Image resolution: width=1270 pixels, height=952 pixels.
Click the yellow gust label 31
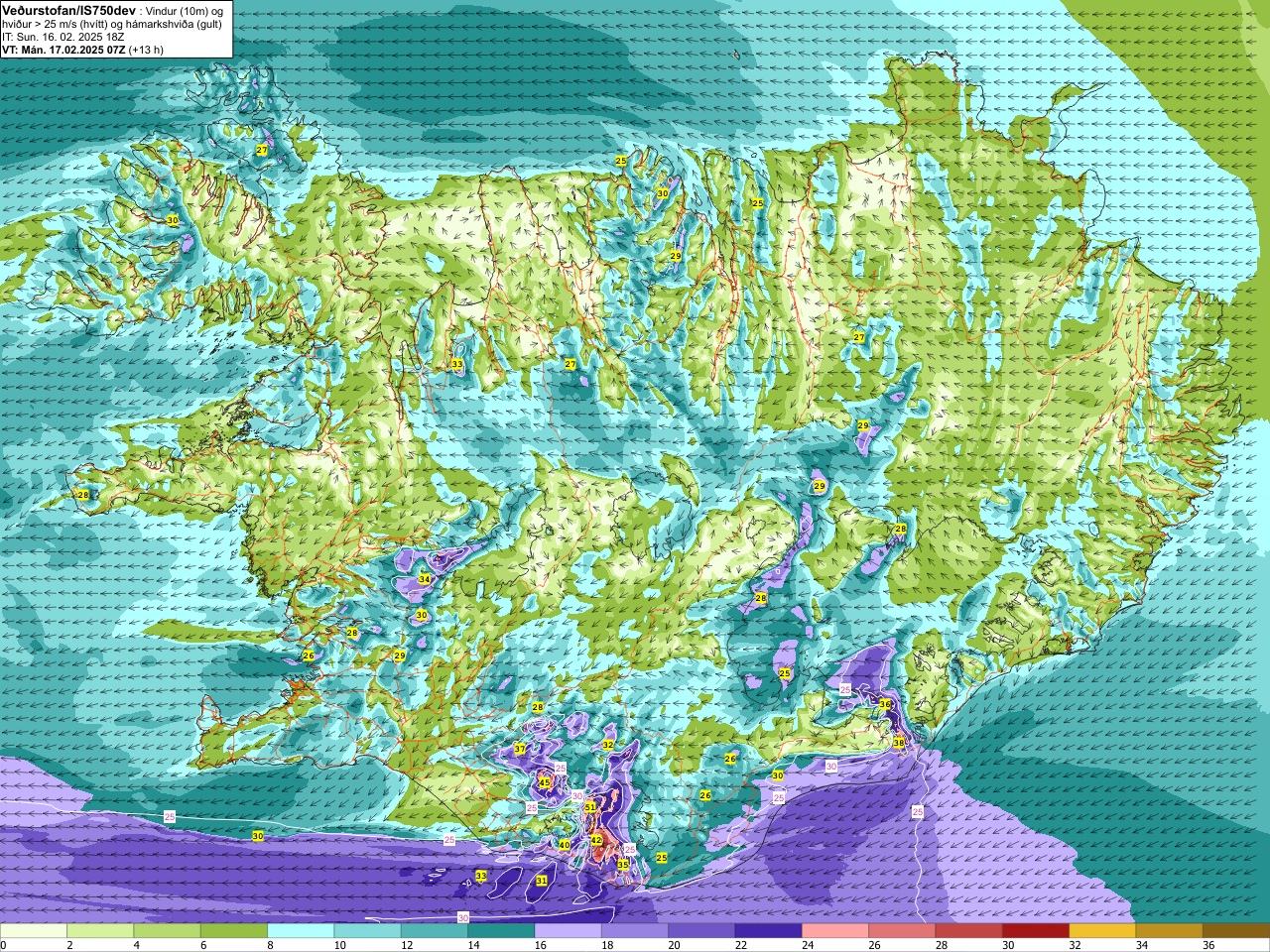point(542,881)
